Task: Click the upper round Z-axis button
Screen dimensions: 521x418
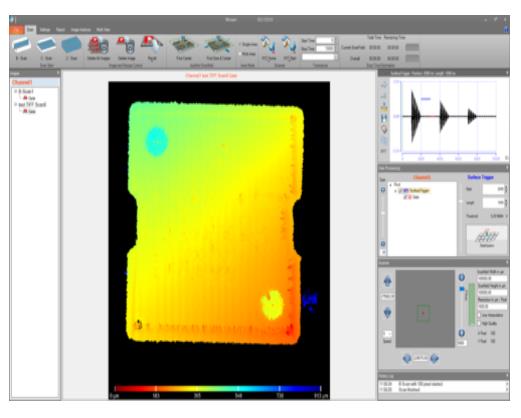Action: (x=461, y=277)
